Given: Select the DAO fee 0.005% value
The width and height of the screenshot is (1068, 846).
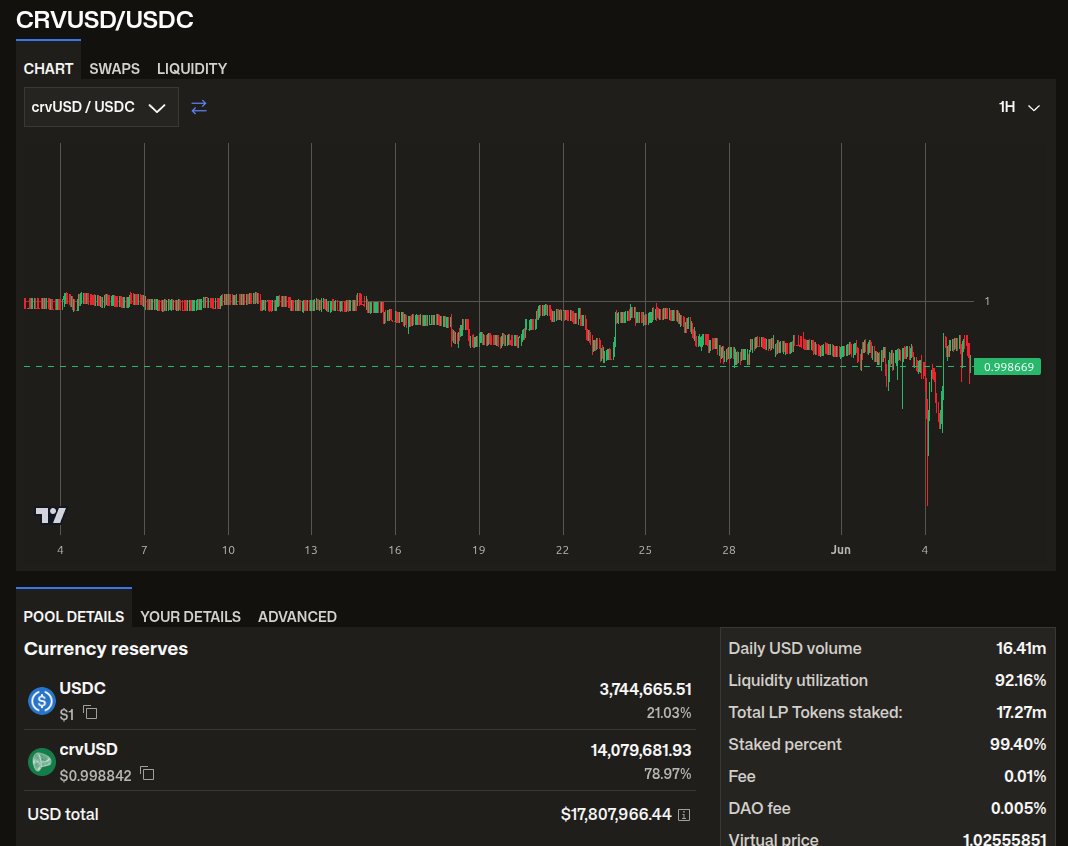Looking at the screenshot, I should [1018, 809].
